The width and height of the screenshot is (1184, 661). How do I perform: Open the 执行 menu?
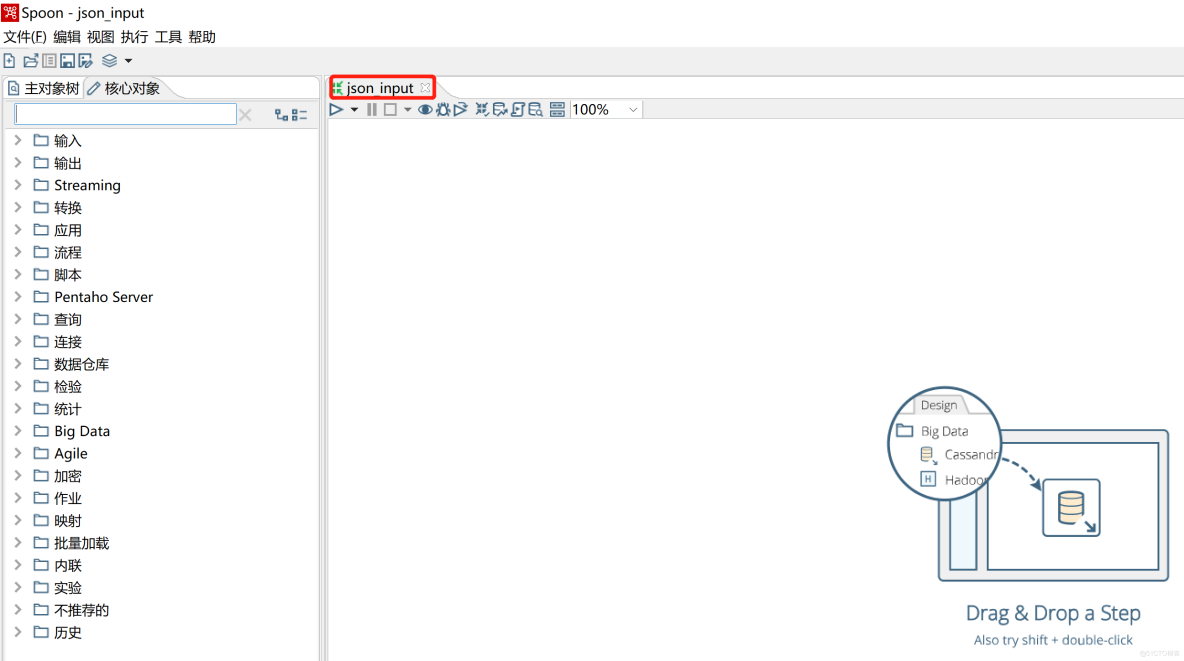(134, 37)
